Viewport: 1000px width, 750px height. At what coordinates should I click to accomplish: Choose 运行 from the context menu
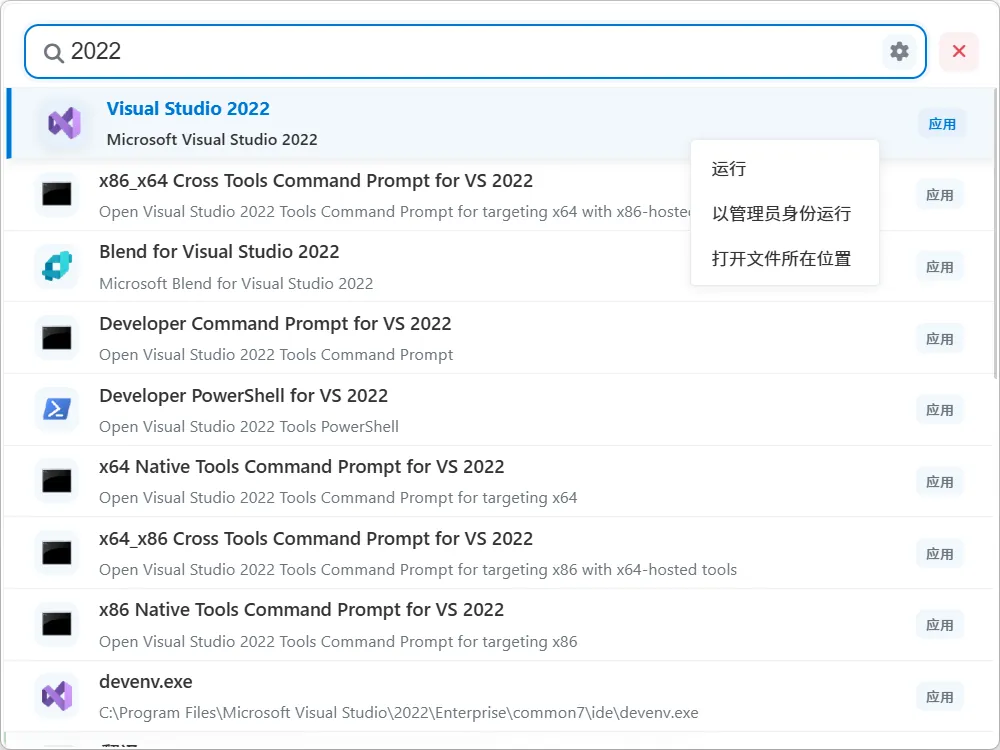point(785,169)
